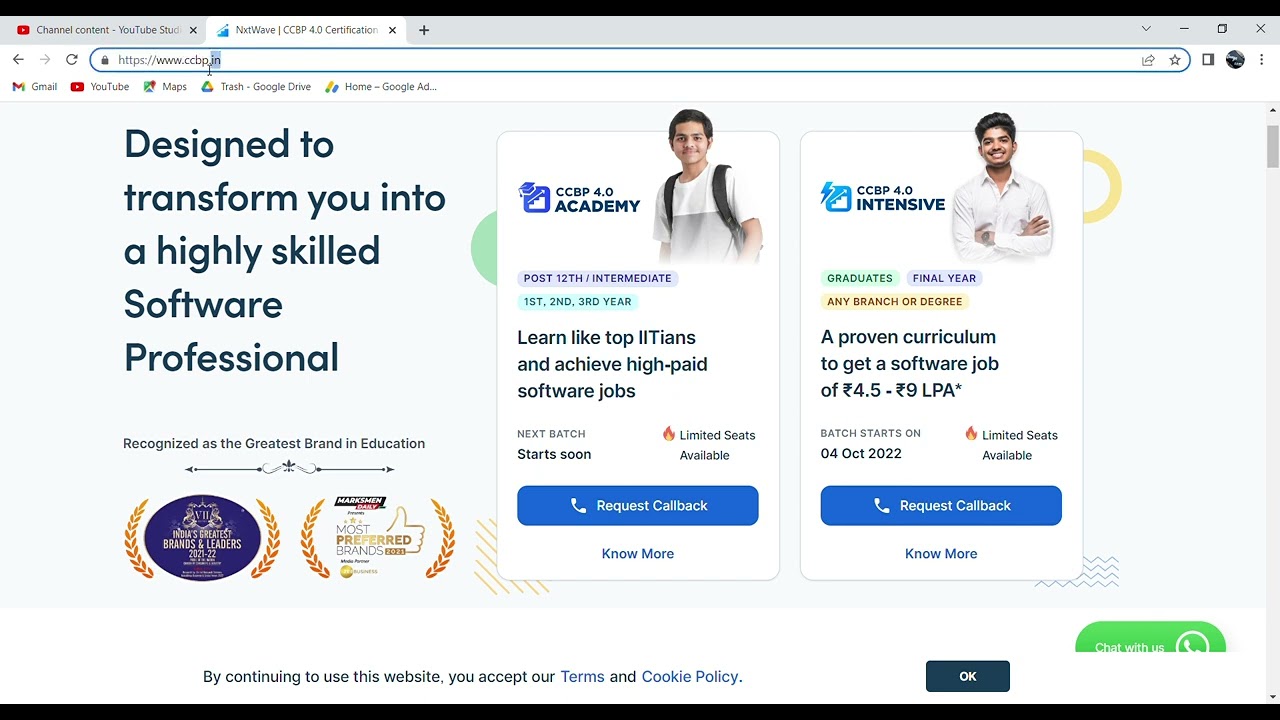Click Learn like top IITians heading
This screenshot has height=720, width=1280.
pos(612,364)
